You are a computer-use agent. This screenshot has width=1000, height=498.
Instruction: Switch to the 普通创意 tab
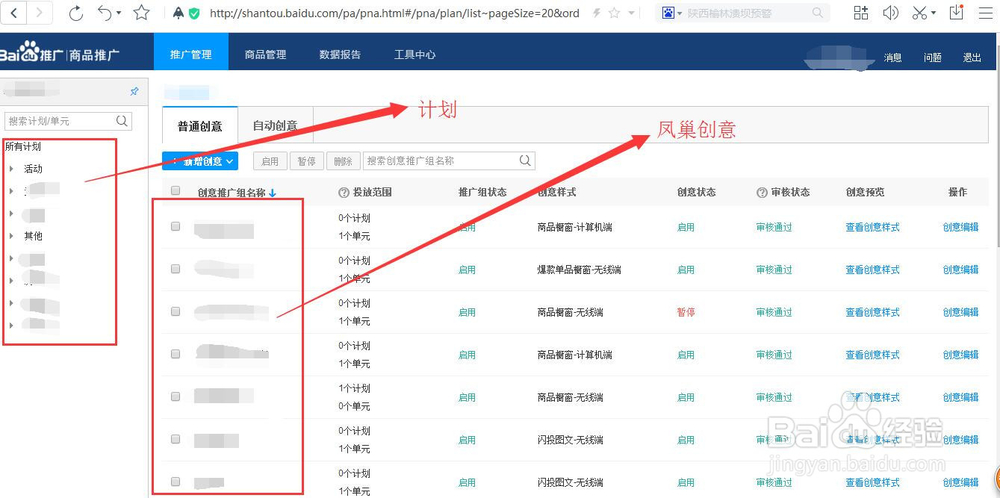(x=200, y=126)
